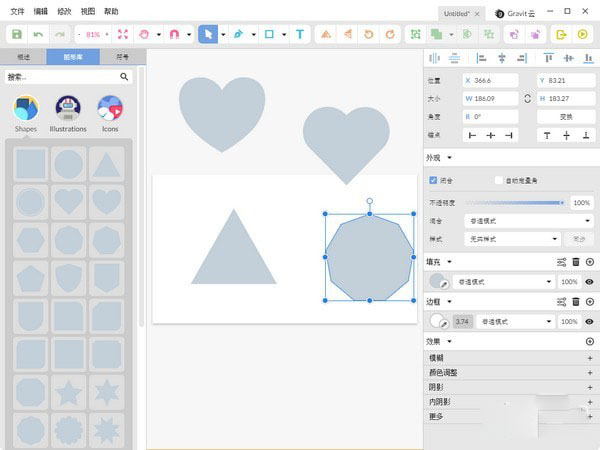
Task: Open the 文件 menu
Action: coord(16,10)
